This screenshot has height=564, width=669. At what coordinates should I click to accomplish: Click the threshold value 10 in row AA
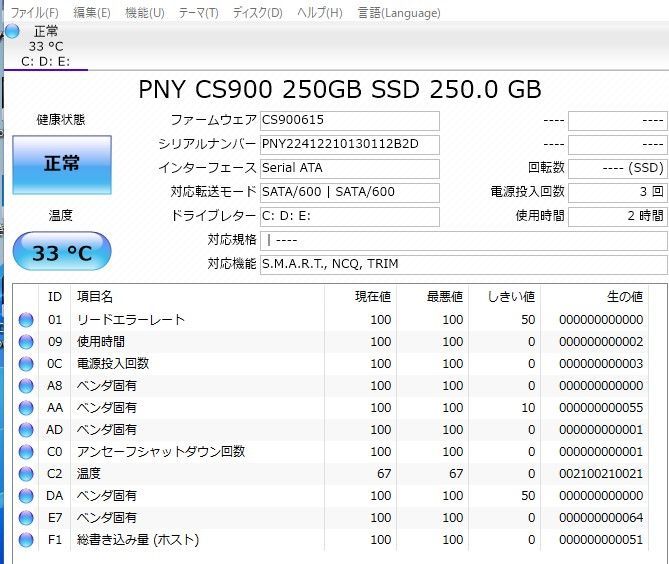pos(528,408)
